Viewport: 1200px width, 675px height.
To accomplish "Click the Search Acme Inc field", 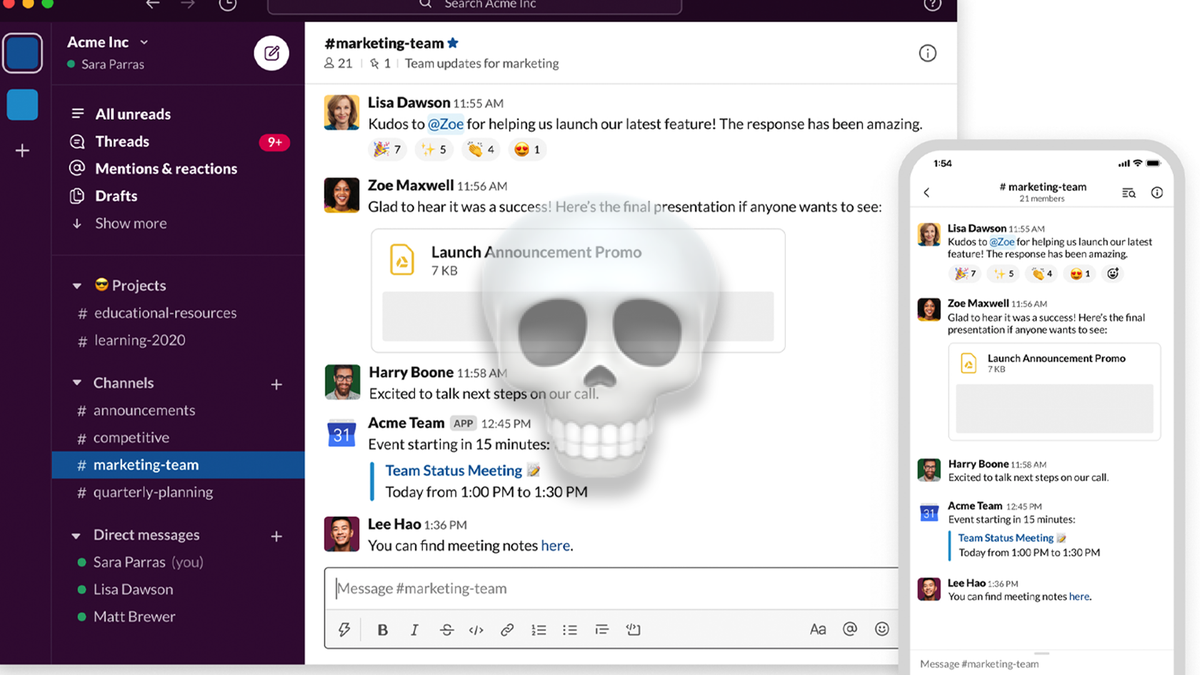I will pos(475,5).
